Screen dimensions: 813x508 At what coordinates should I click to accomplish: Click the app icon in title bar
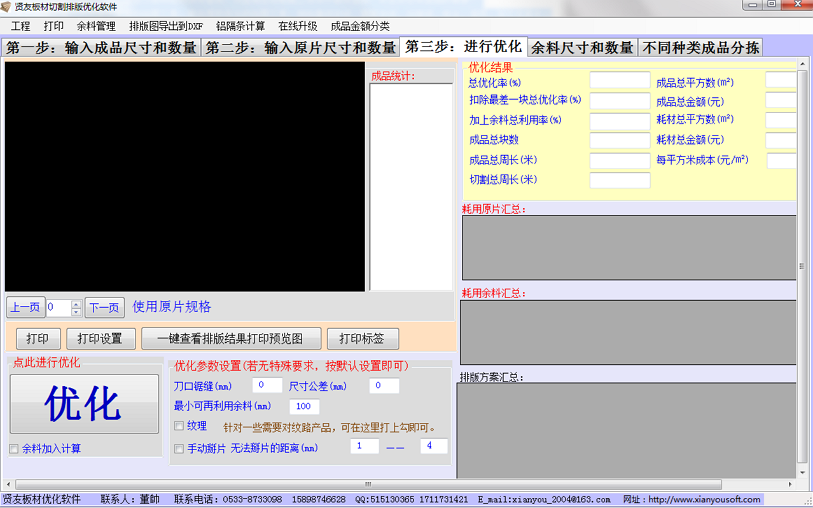[6, 7]
